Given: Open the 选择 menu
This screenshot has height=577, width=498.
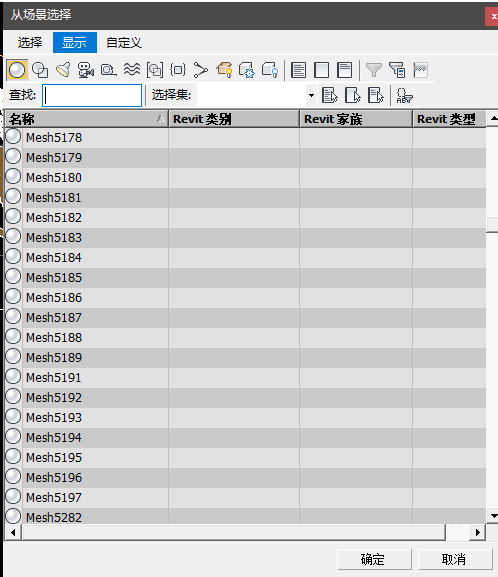Looking at the screenshot, I should (x=30, y=43).
